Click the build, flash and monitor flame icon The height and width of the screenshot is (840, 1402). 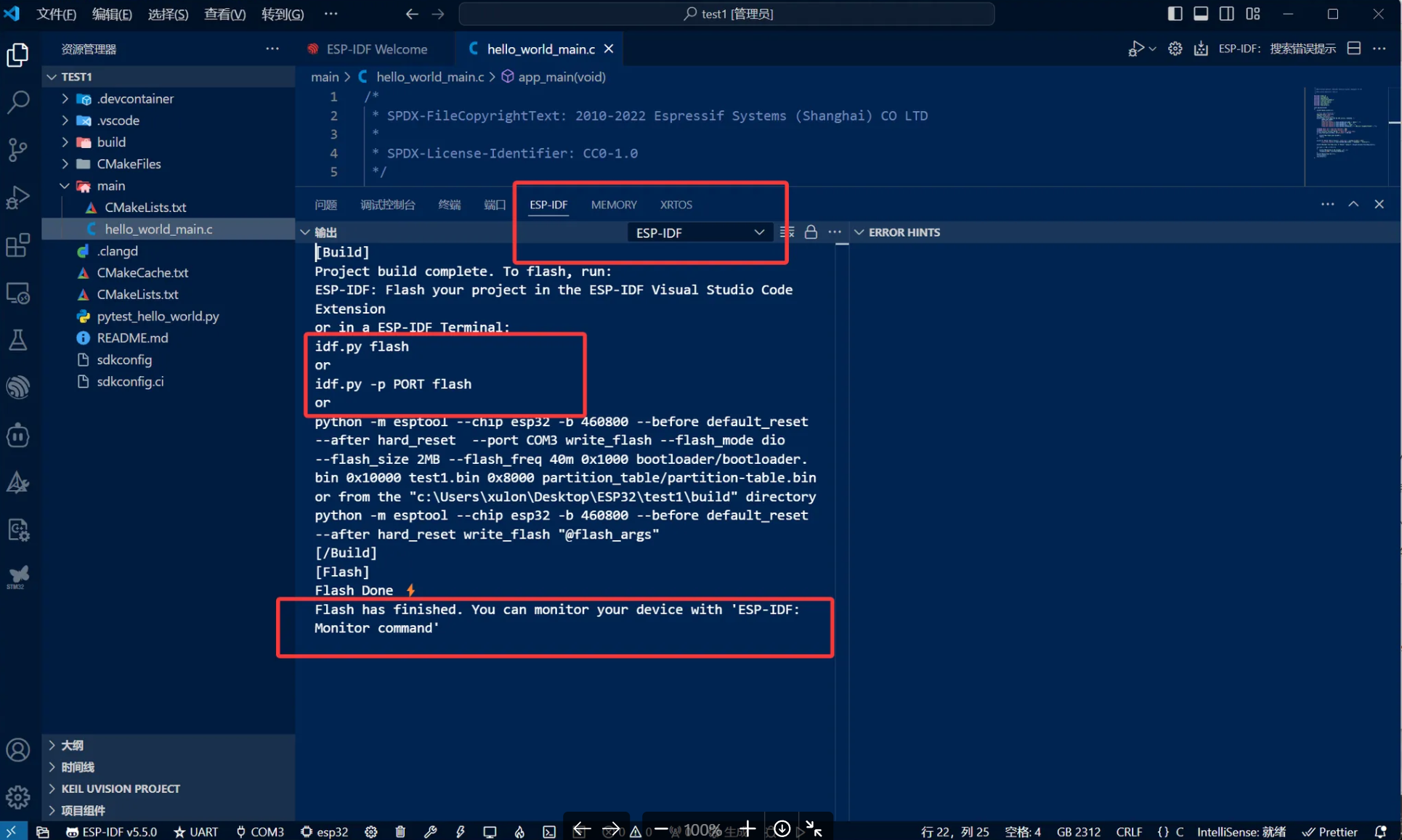pos(519,831)
